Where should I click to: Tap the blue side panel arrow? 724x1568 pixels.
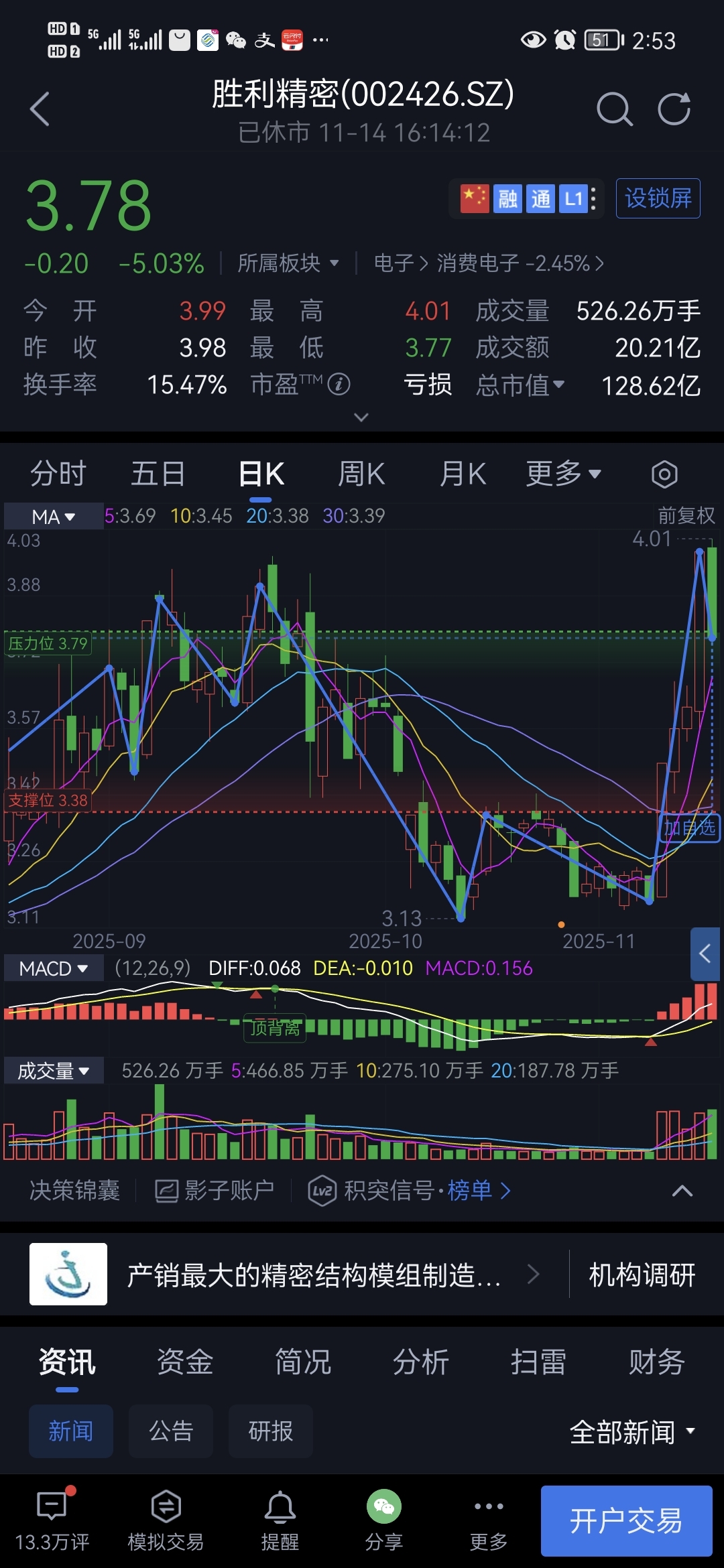click(x=706, y=953)
